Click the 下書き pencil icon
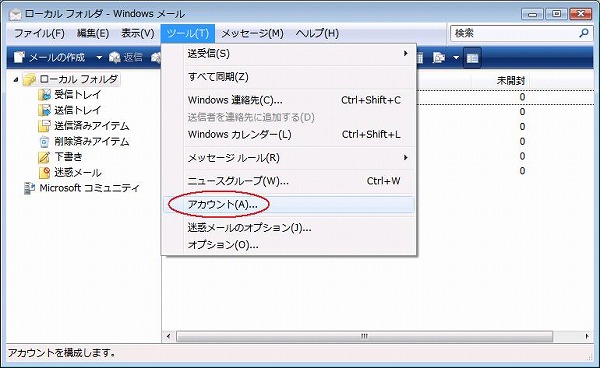Screen dimensions: 600x368 point(44,157)
